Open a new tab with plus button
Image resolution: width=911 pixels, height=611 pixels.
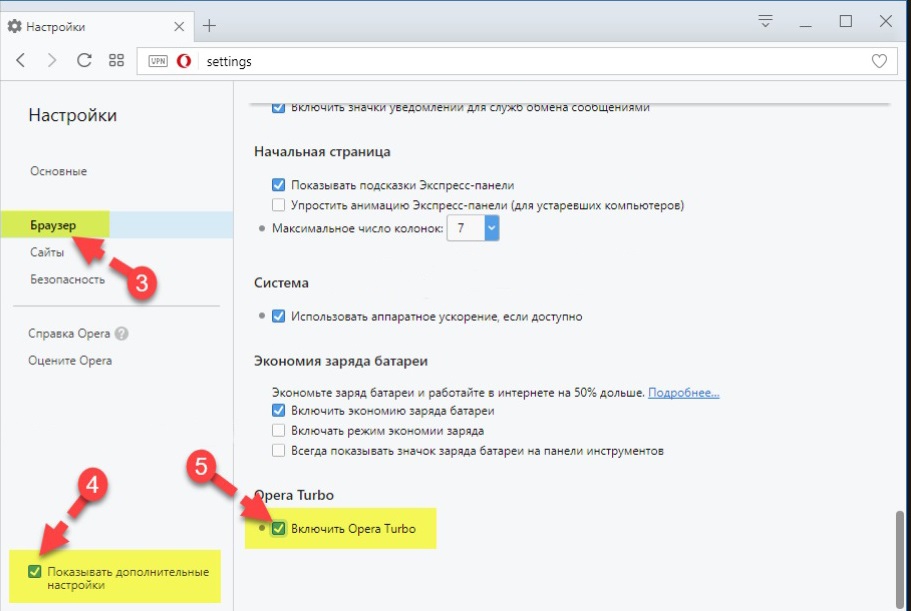209,26
